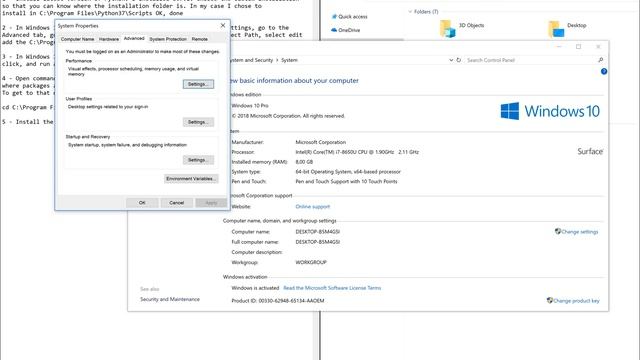The width and height of the screenshot is (640, 360).
Task: Select the Desktop folder icon
Action: point(556,29)
